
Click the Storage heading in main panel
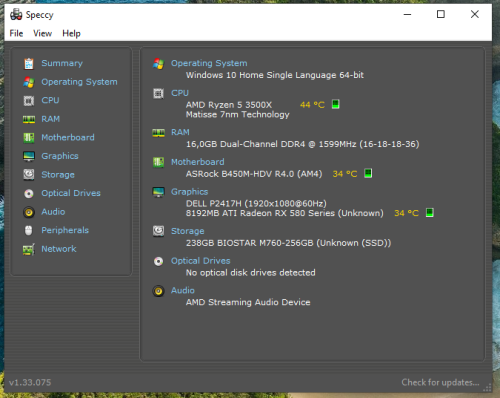[x=188, y=231]
